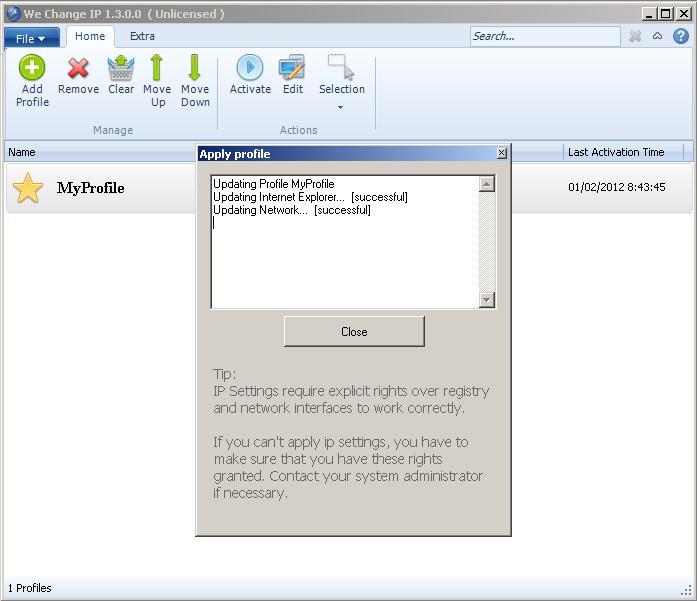Click the 01/02/2012 8:43:45 activation time
This screenshot has height=601, width=697.
pos(617,187)
